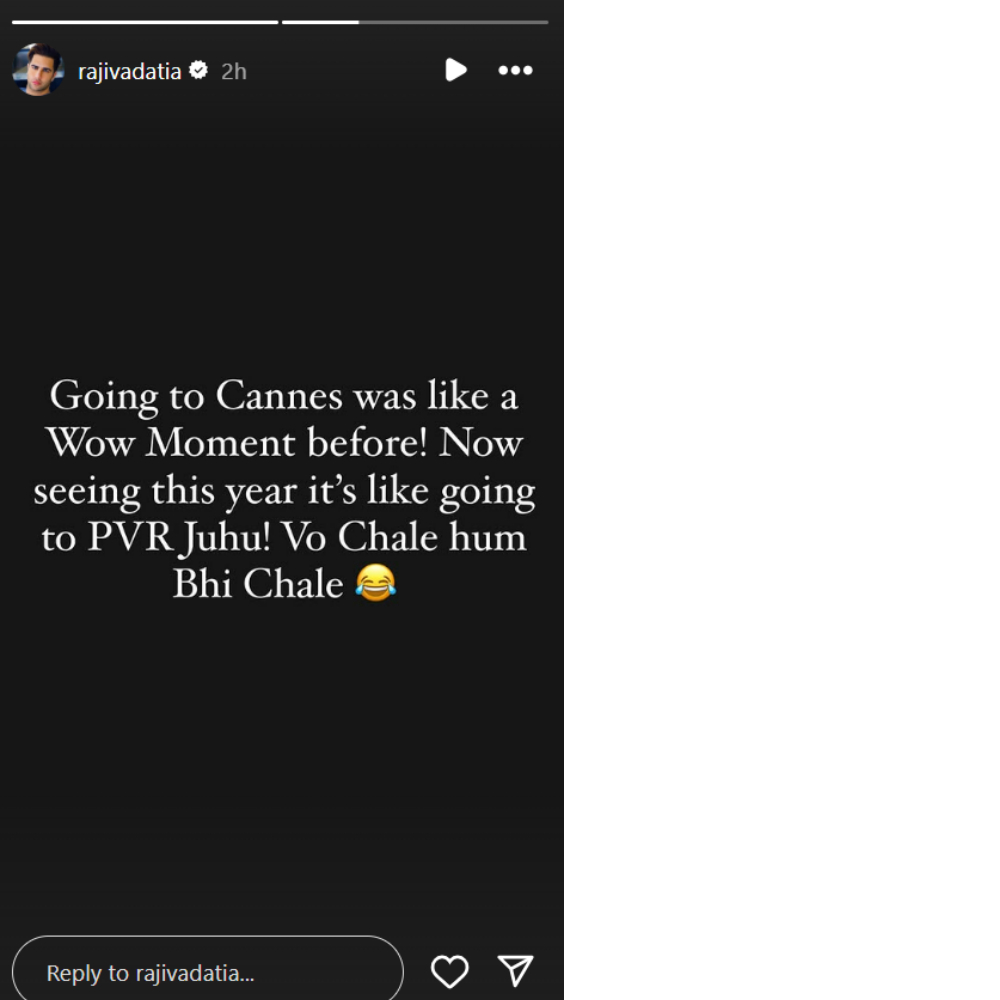1000x1000 pixels.
Task: Click the verified badge next to rajivadatia
Action: (199, 70)
